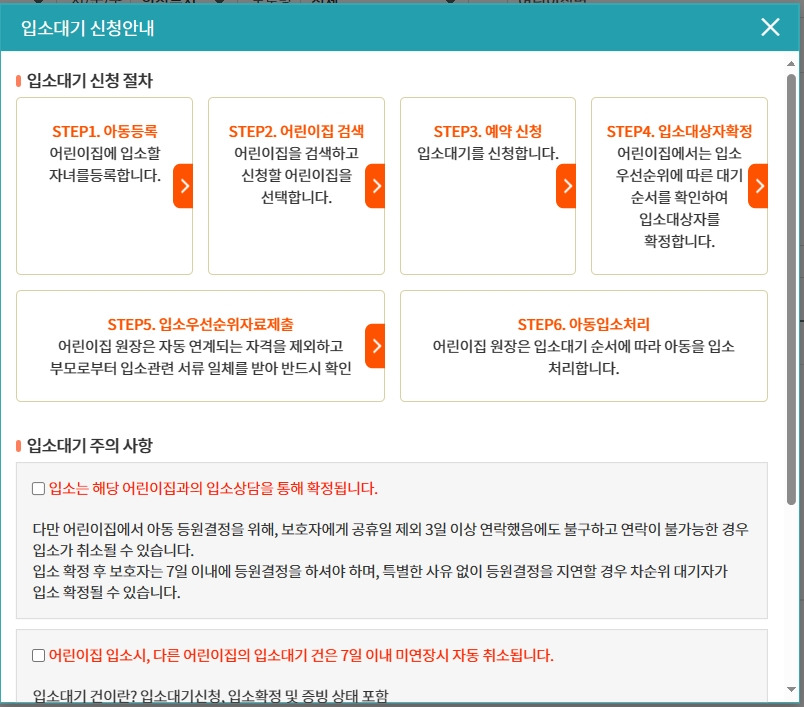Click the arrow icon on STEP3 예약 신청 card
Viewport: 804px width, 707px height.
(x=567, y=186)
